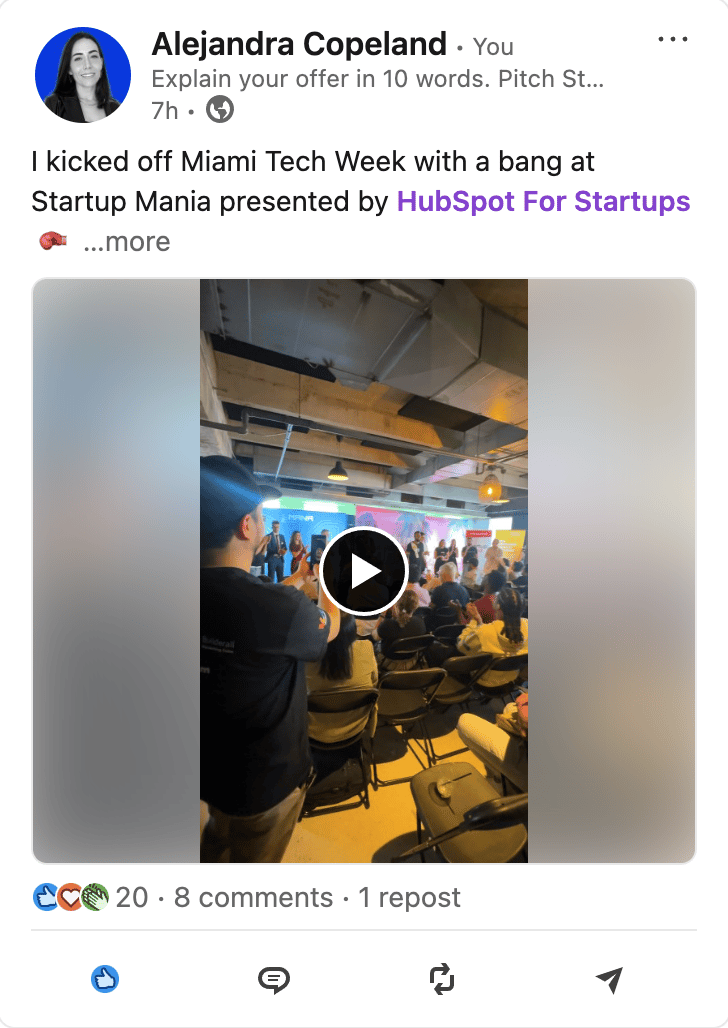
Task: Click Alejandra Copeland's profile photo
Action: tap(83, 75)
